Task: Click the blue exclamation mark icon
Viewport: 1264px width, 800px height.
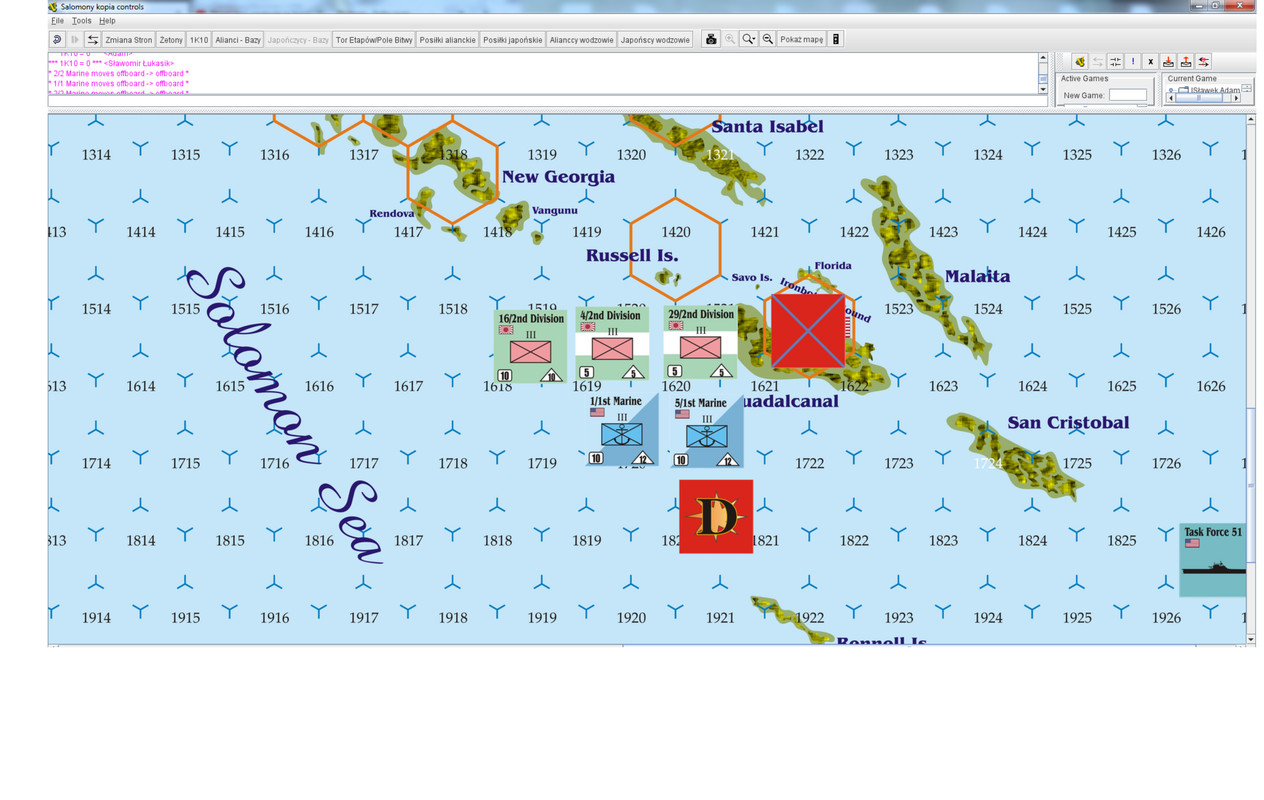Action: [x=1133, y=61]
